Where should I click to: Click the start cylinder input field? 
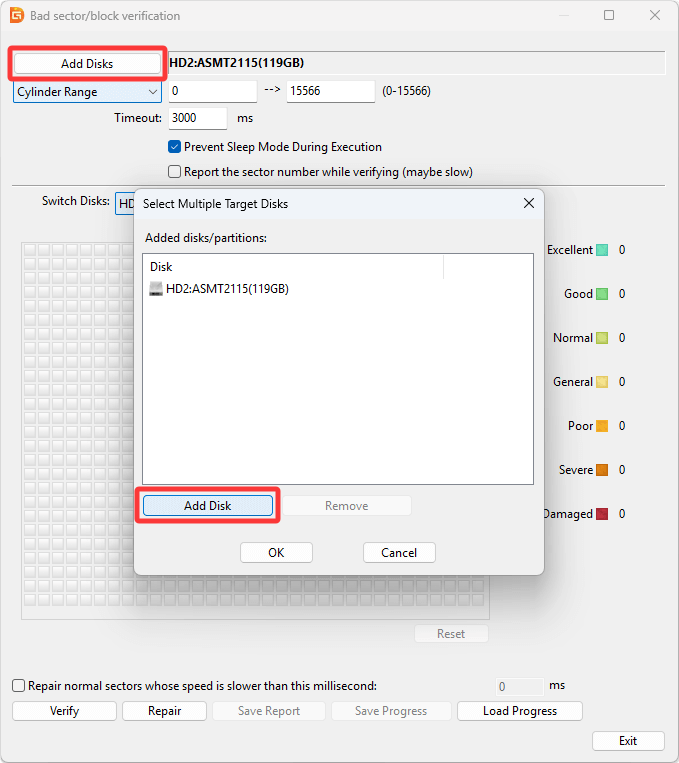pos(212,92)
